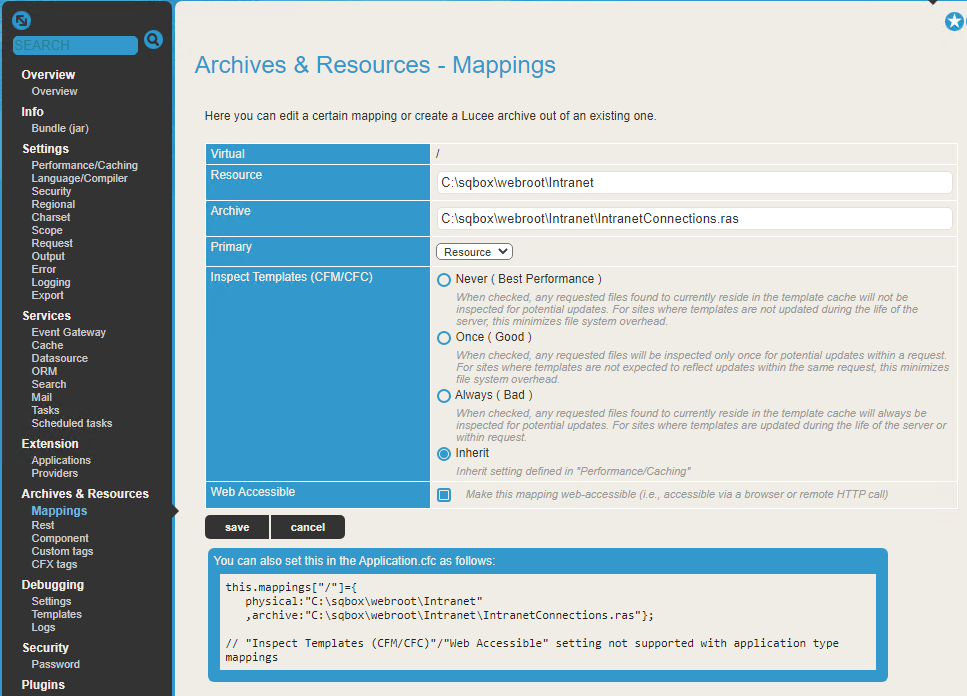Toggle the Web Accessible checkbox
The height and width of the screenshot is (696, 967).
pyautogui.click(x=444, y=494)
